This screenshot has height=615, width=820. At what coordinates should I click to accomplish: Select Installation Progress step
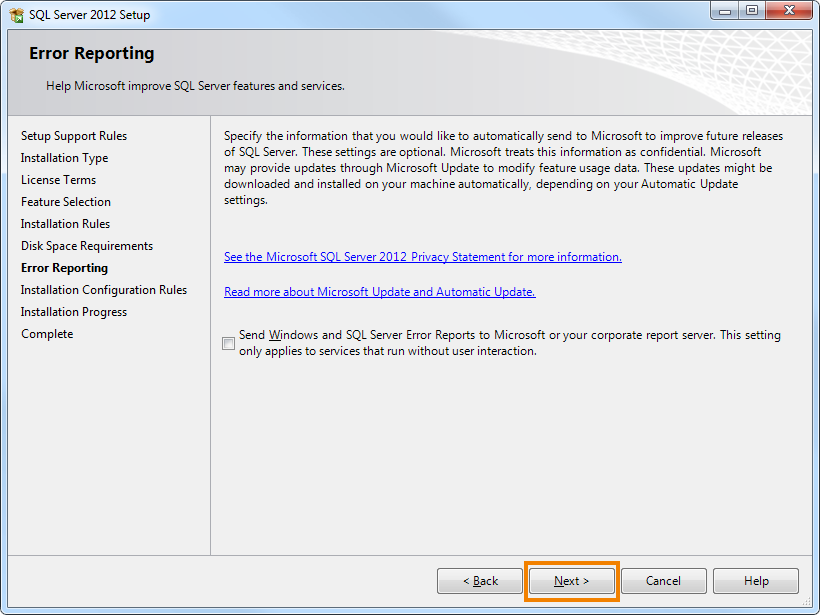74,312
